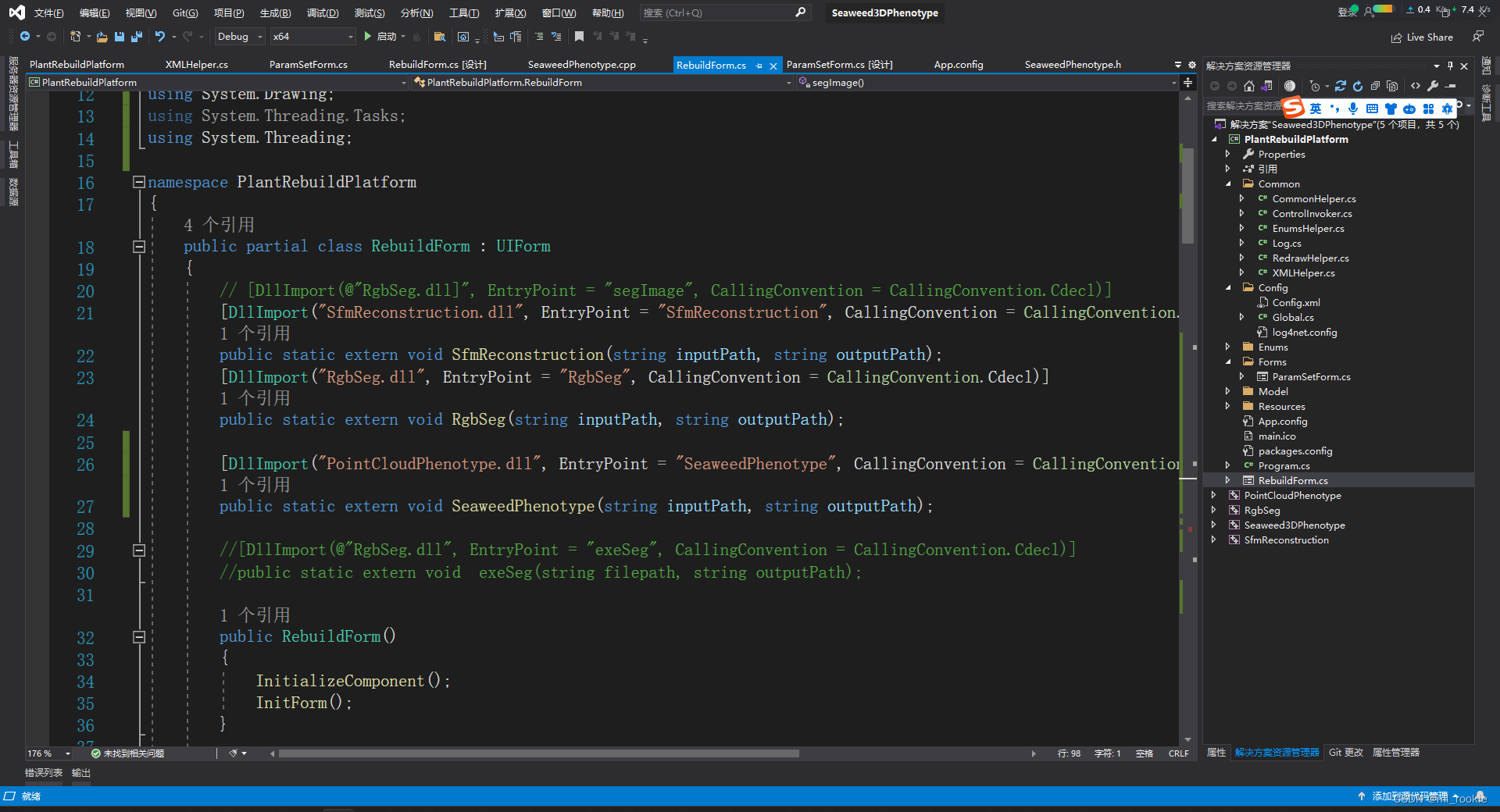Expand the Model folder node

tap(1228, 391)
